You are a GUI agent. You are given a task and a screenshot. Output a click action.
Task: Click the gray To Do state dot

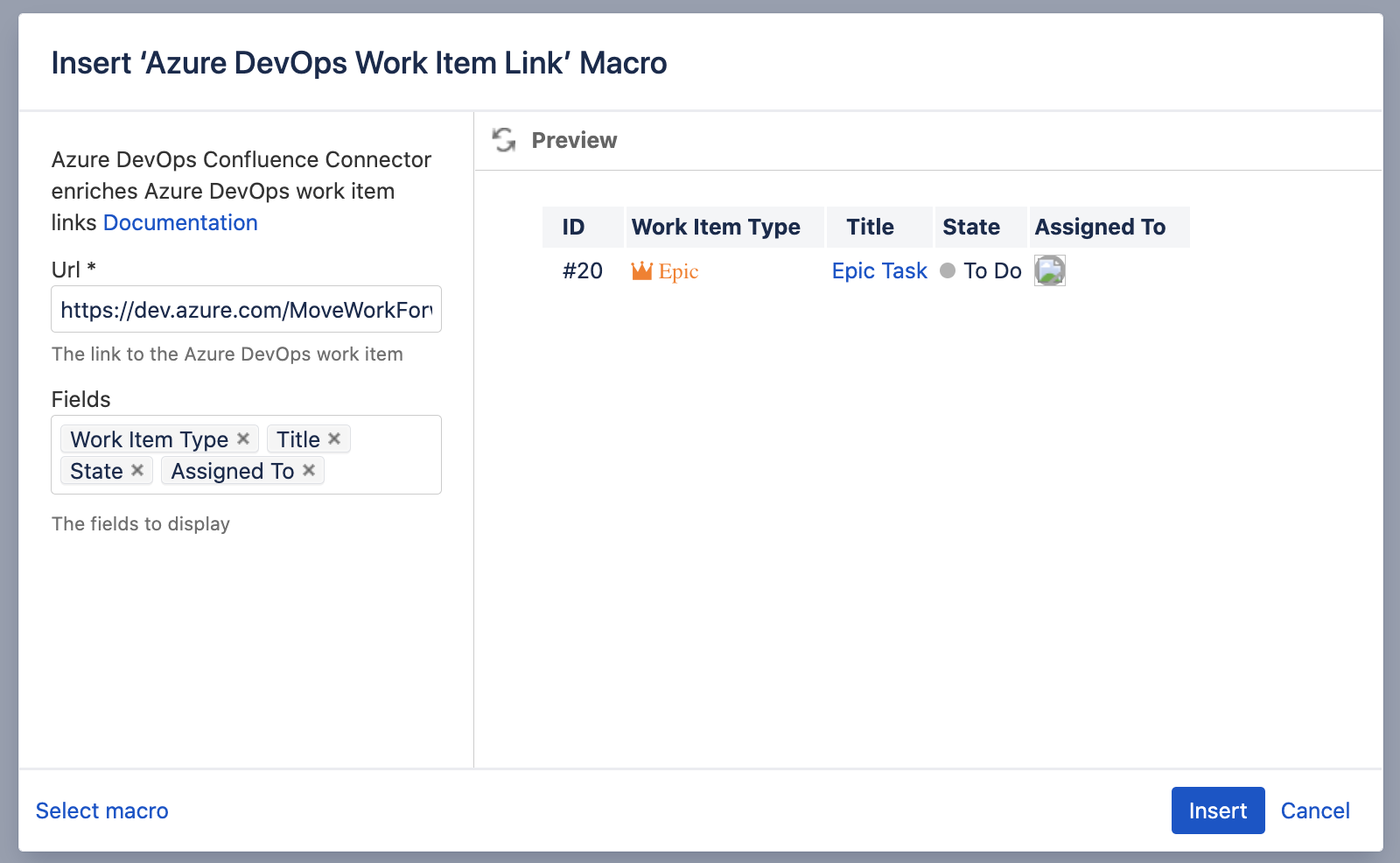(x=948, y=271)
